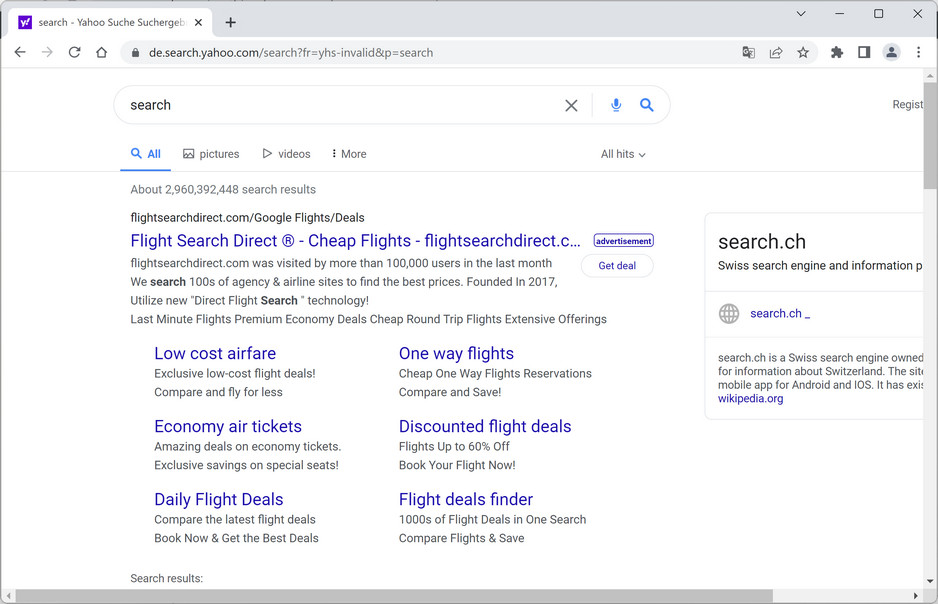Open the Low cost airfare link

[x=215, y=353]
